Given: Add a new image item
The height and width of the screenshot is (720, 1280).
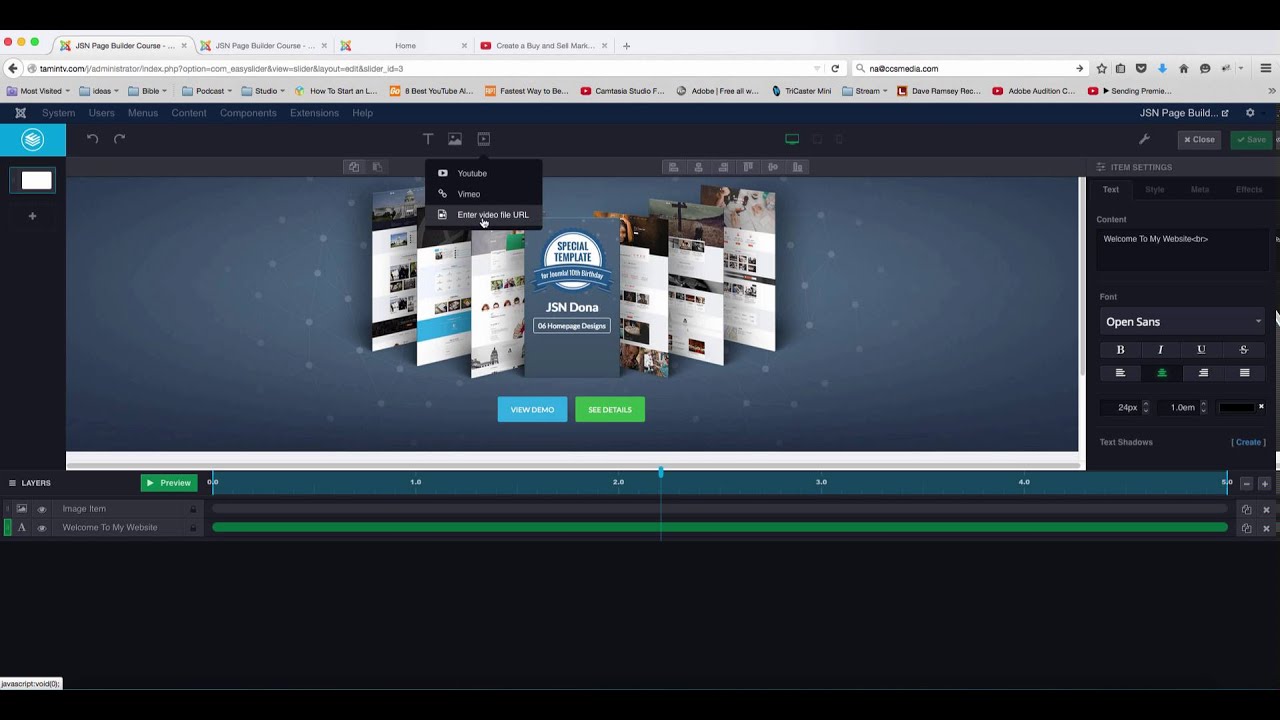Looking at the screenshot, I should (x=455, y=139).
